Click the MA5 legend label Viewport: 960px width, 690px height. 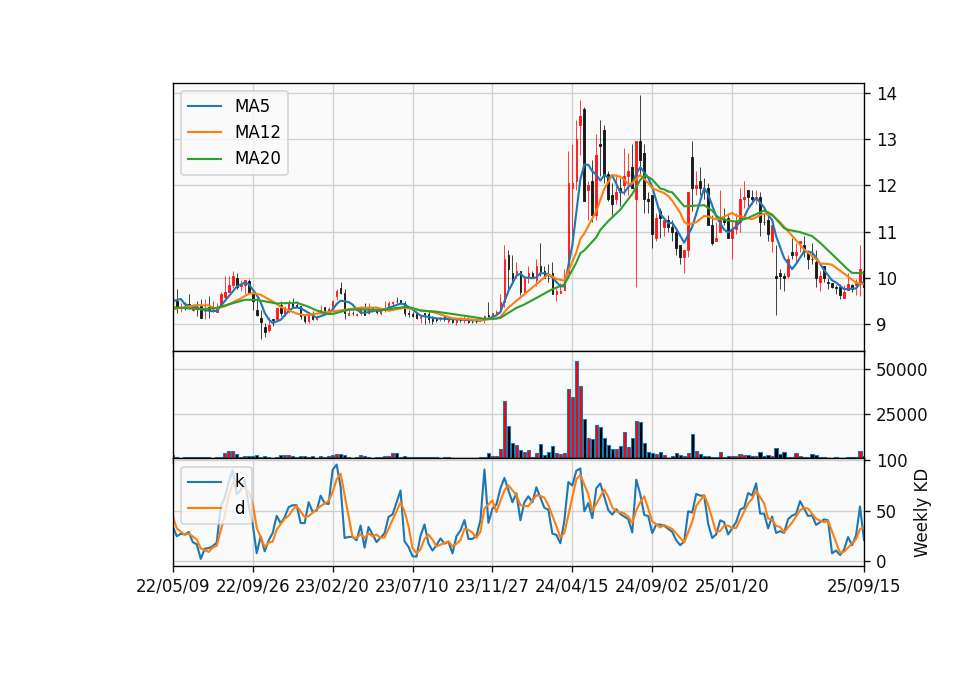tap(252, 106)
